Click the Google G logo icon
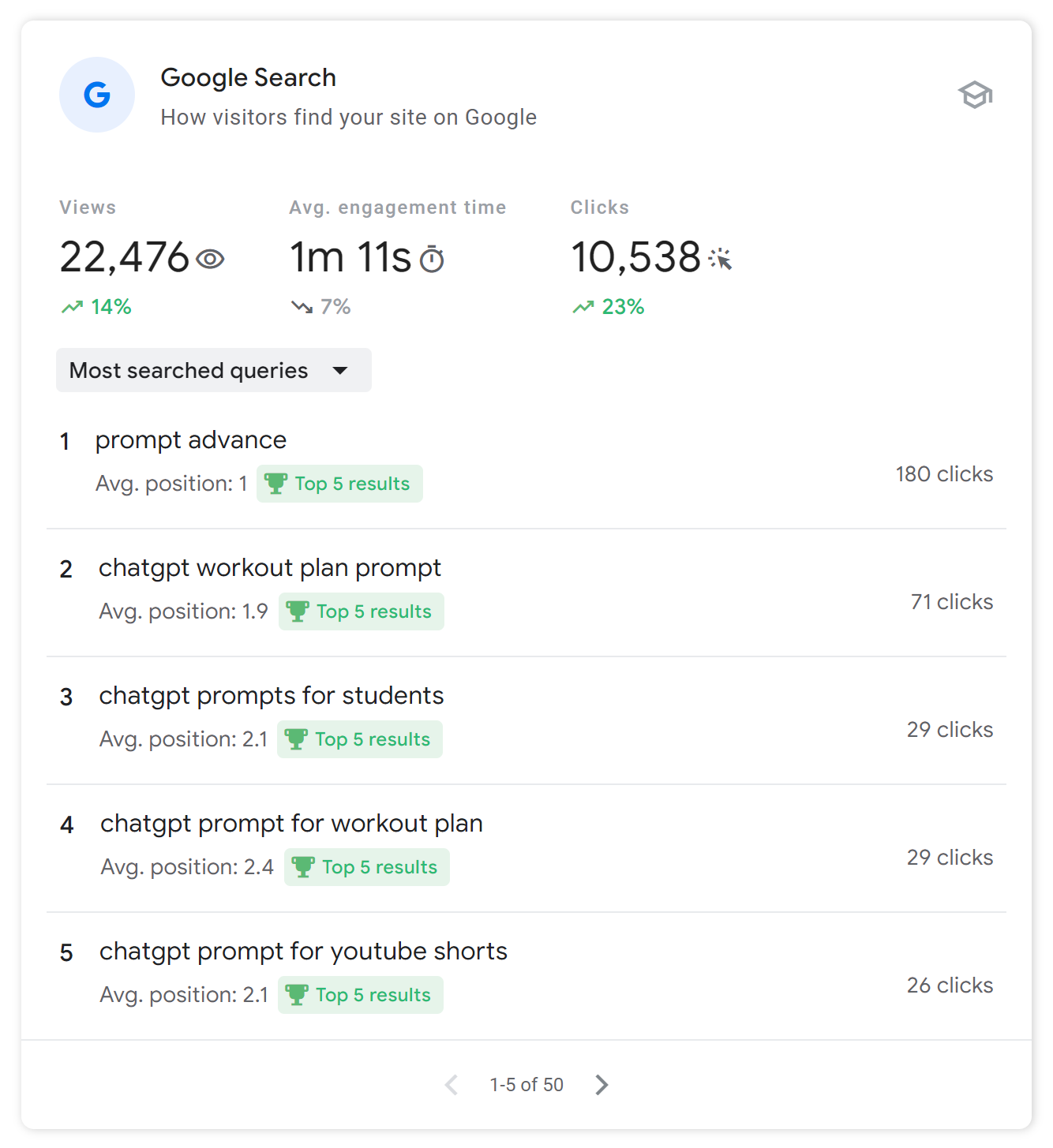Viewport: 1053px width, 1148px height. (97, 95)
